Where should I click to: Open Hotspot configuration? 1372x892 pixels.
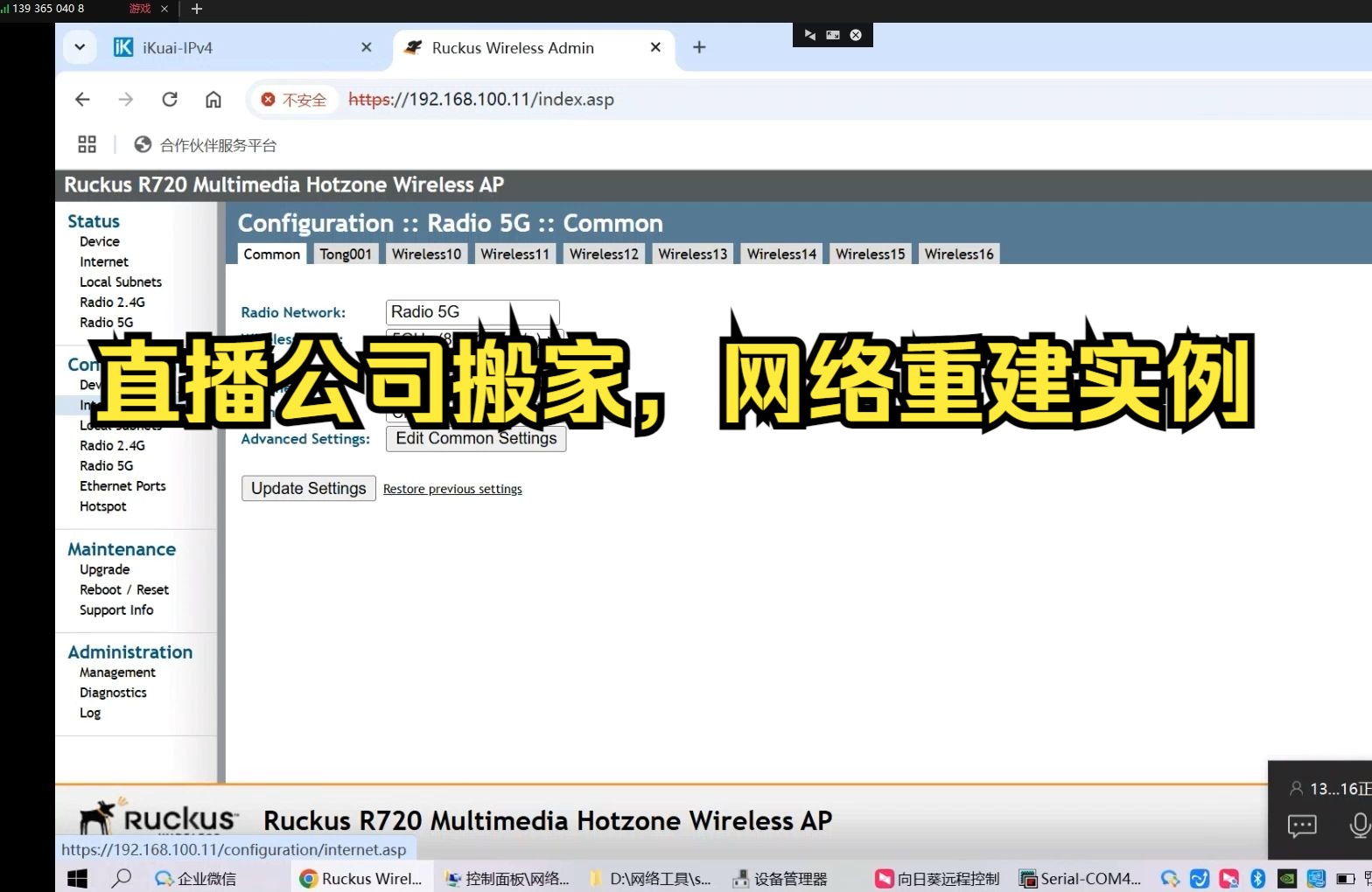click(103, 505)
